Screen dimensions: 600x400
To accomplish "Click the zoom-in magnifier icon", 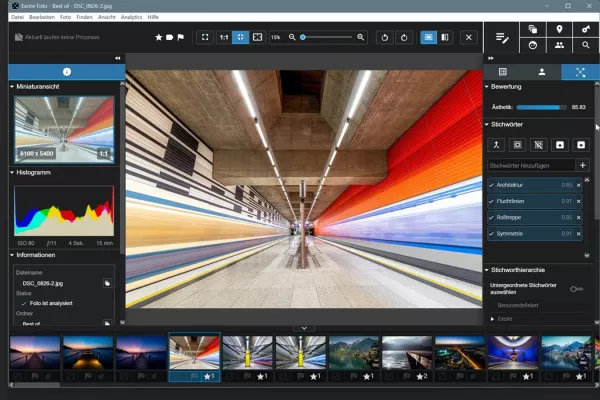I will 361,37.
